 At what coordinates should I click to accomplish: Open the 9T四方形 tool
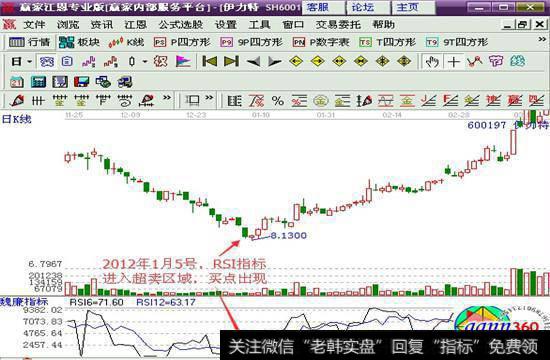(456, 42)
